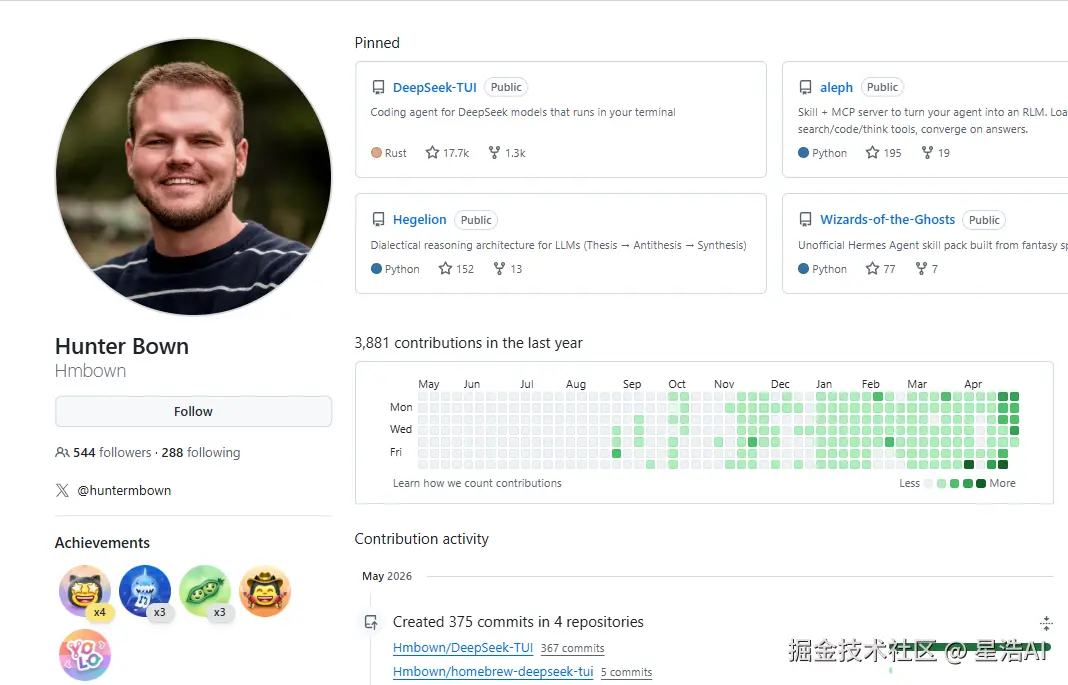Open the Quickdraw cowboy achievement badge

click(x=265, y=591)
